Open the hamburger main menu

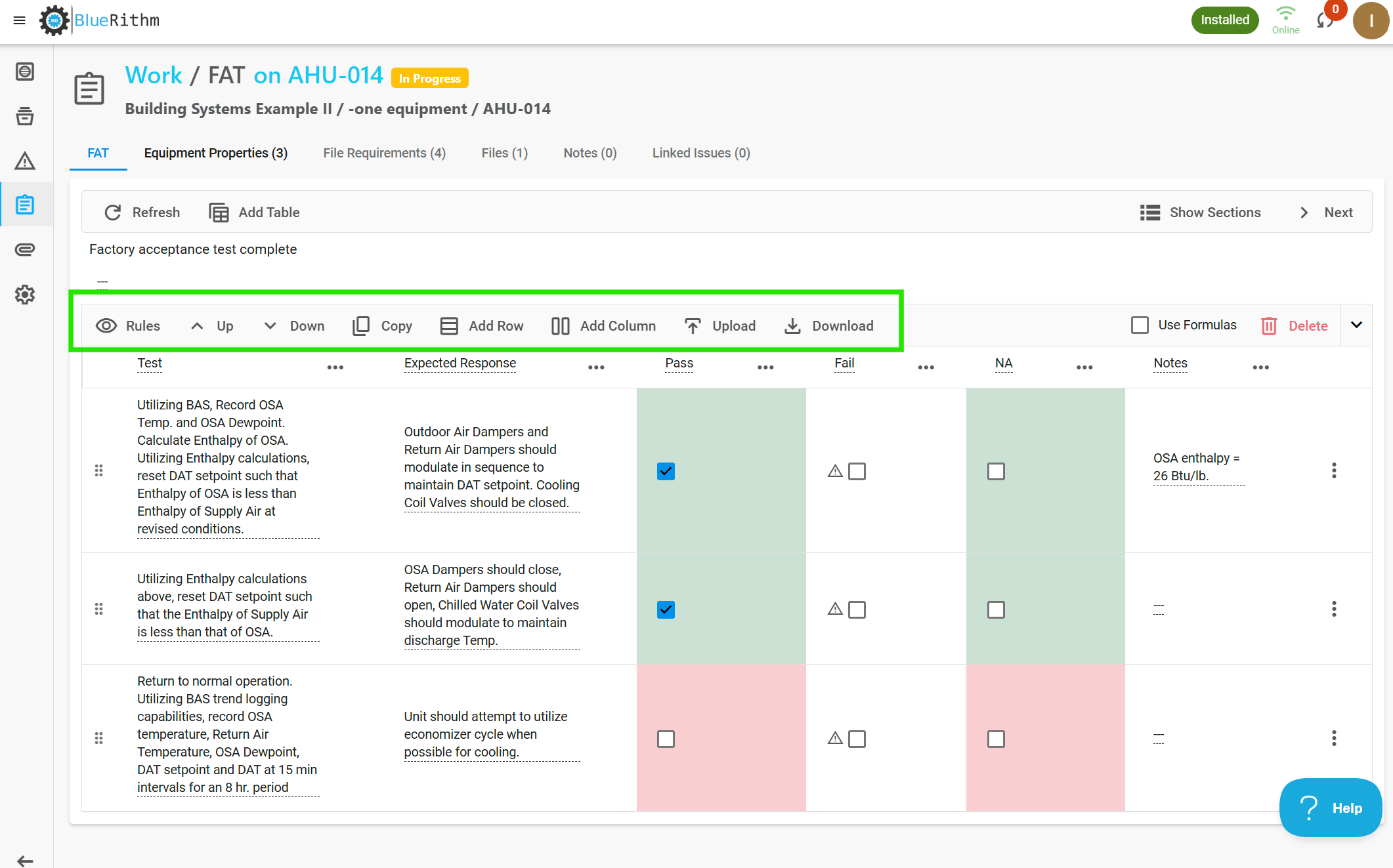tap(19, 20)
